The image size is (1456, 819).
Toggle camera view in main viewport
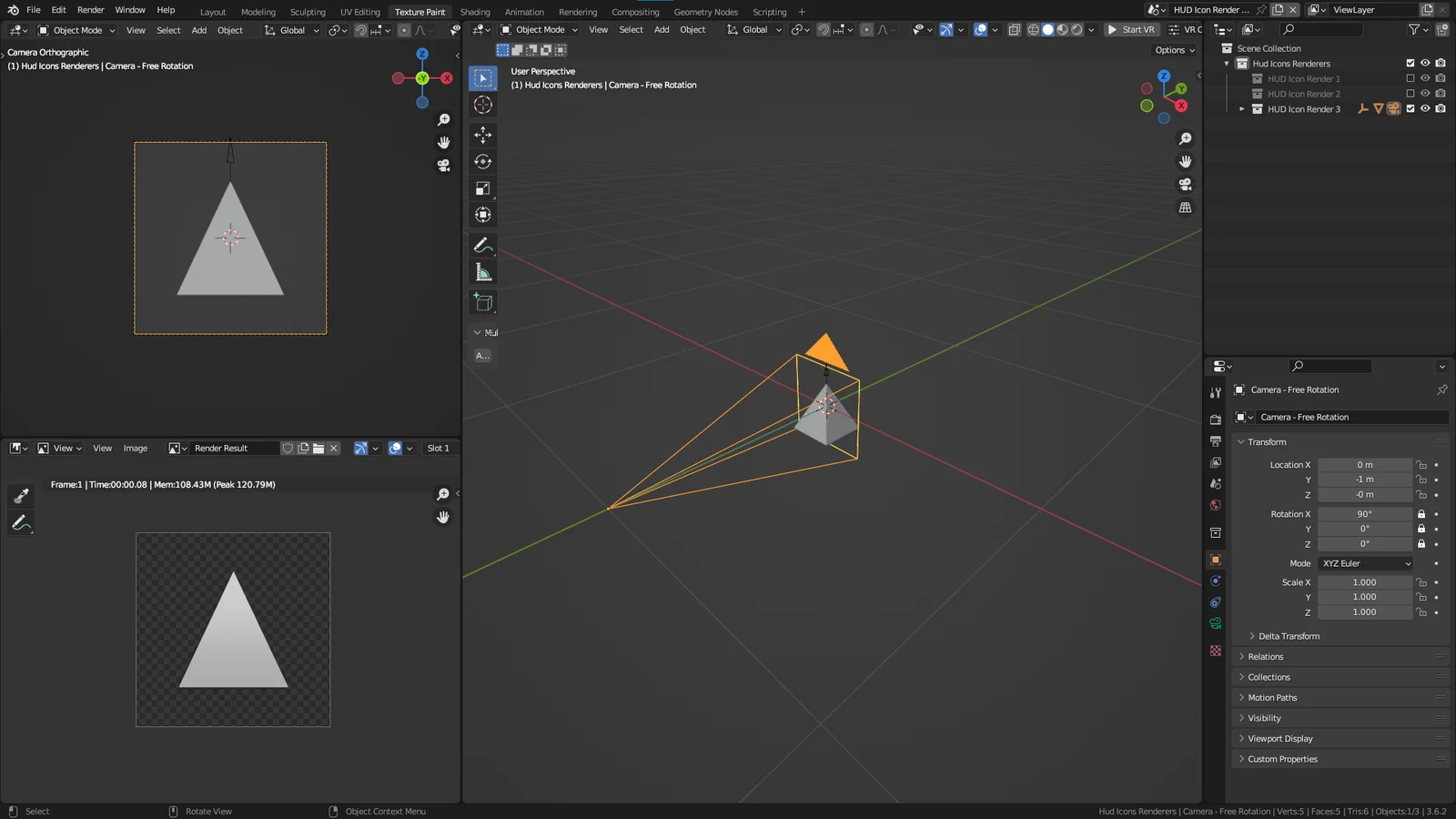point(1185,185)
